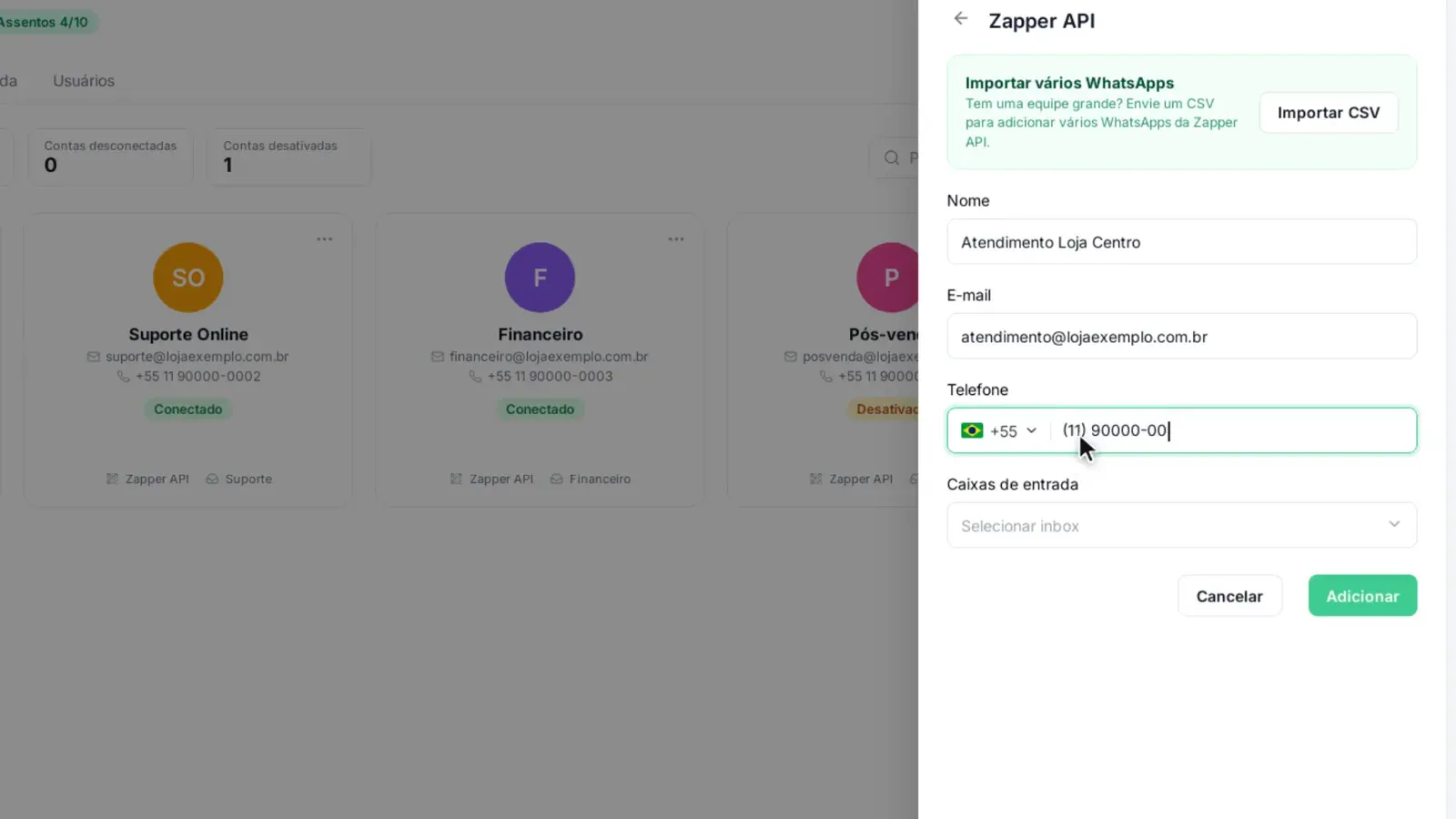The height and width of the screenshot is (819, 1456).
Task: Click the Suporte inbox icon on Suporte Online card
Action: pos(212,479)
